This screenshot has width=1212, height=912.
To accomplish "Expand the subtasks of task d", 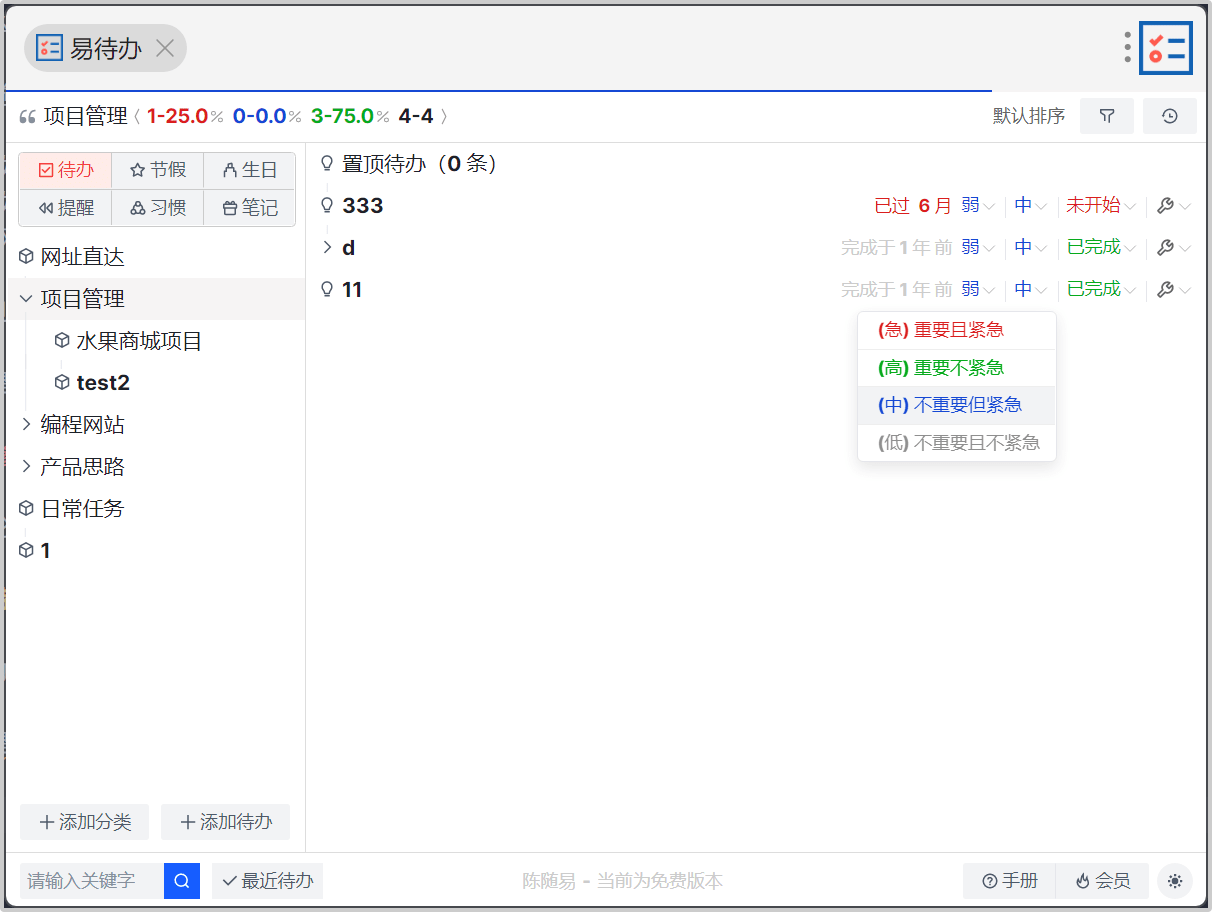I will coord(326,247).
